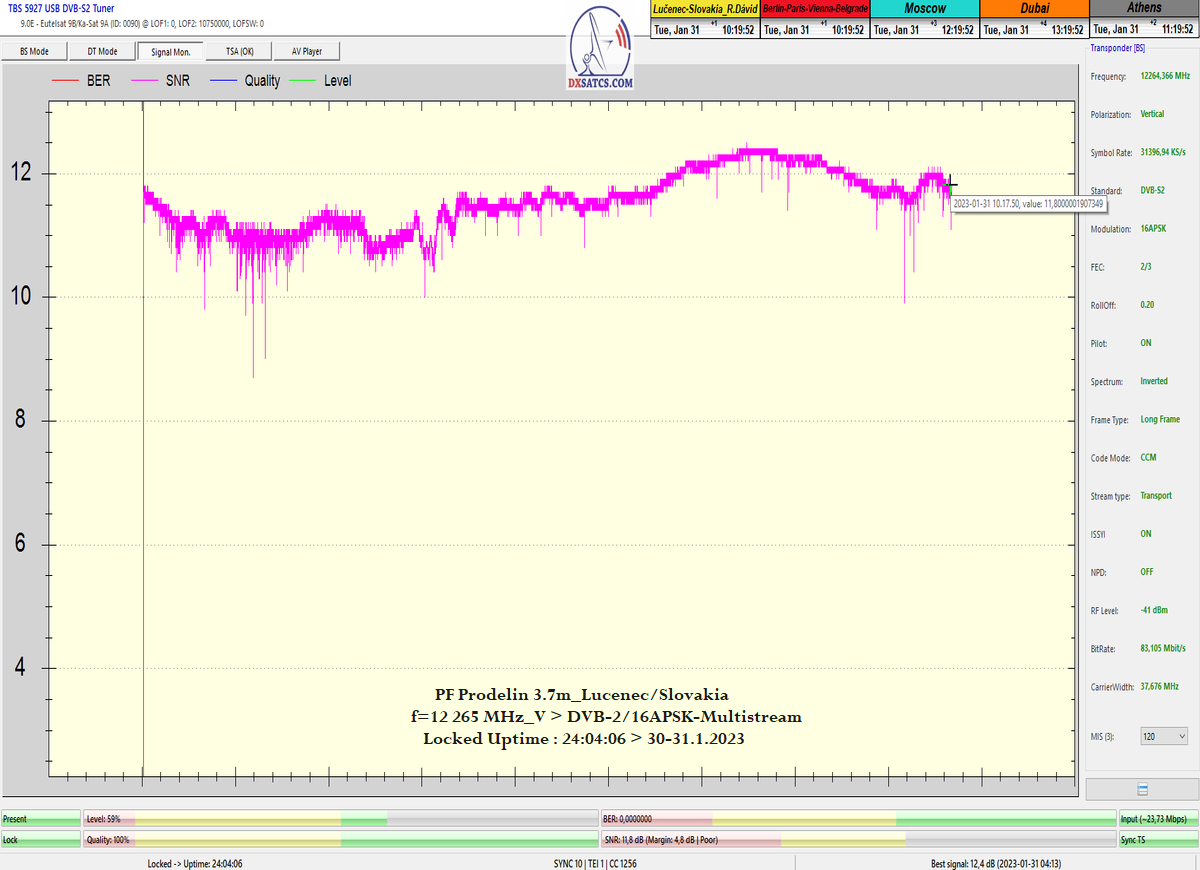This screenshot has height=870, width=1200.
Task: Click the green Lock status indicator
Action: [40, 840]
